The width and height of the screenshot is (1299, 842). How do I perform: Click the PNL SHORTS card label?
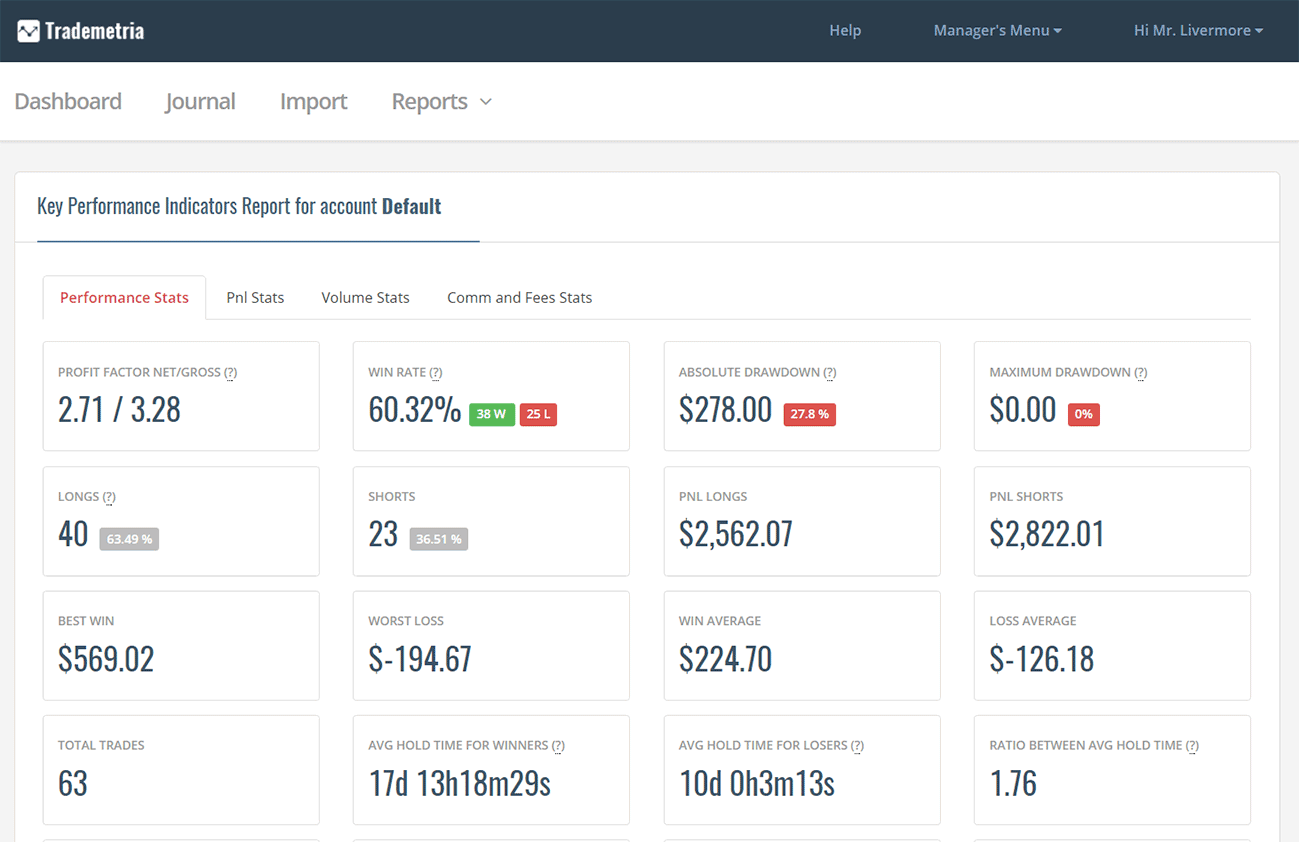tap(1027, 497)
